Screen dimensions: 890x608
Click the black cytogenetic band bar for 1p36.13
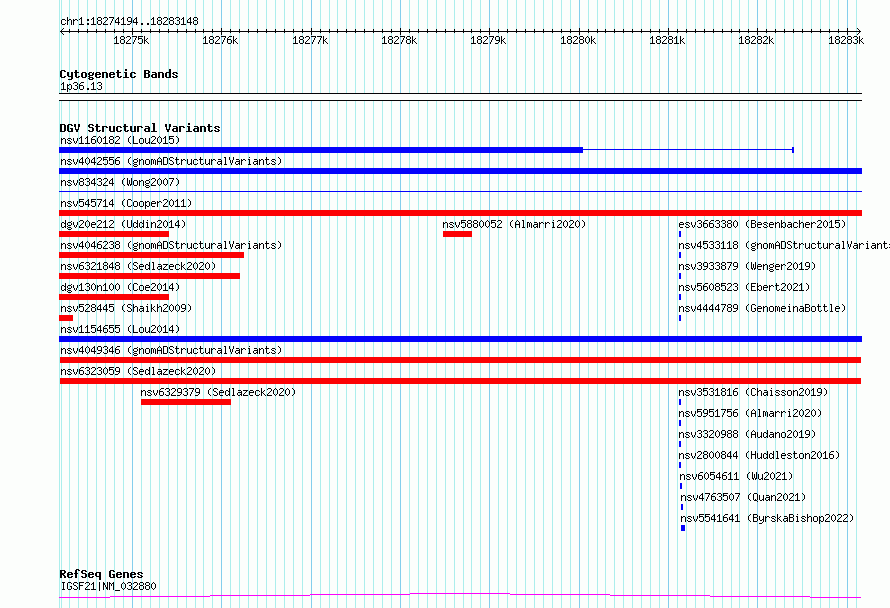[460, 97]
